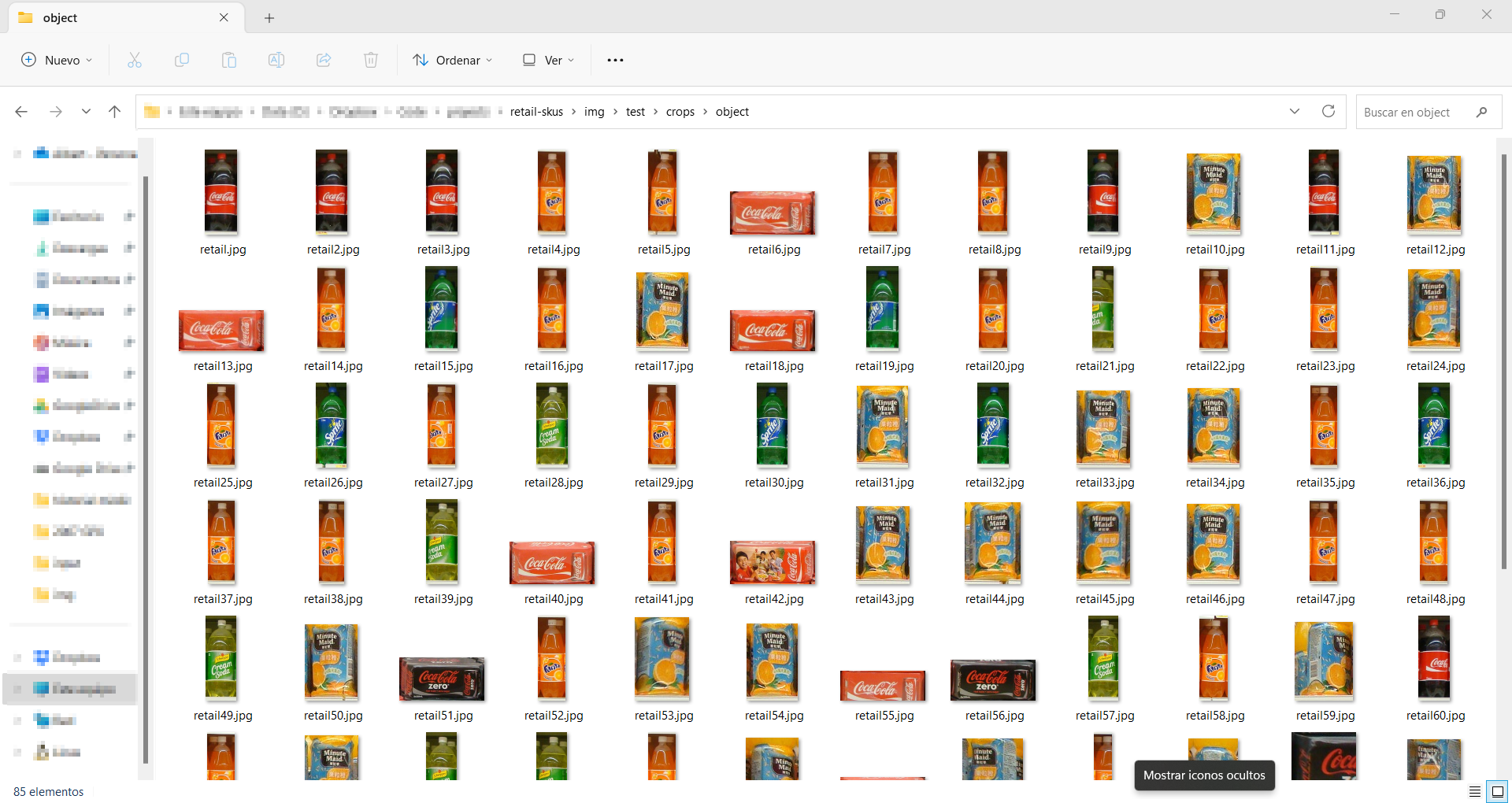Click the Copy icon in toolbar
1512x803 pixels.
182,60
